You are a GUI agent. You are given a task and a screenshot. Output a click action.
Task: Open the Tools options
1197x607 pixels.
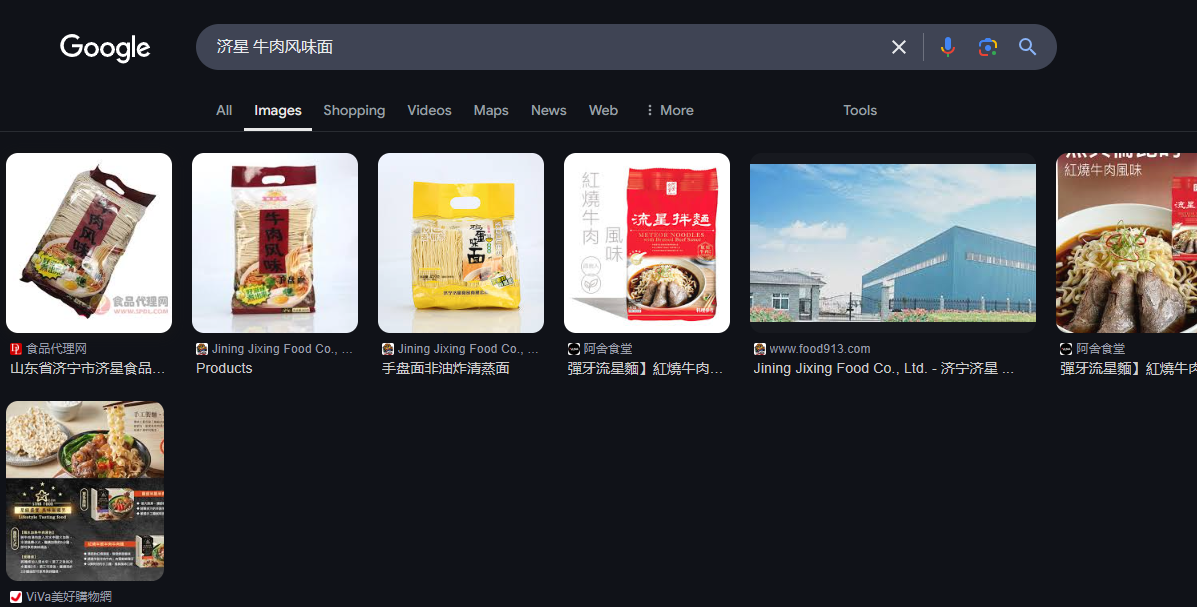[x=860, y=111]
